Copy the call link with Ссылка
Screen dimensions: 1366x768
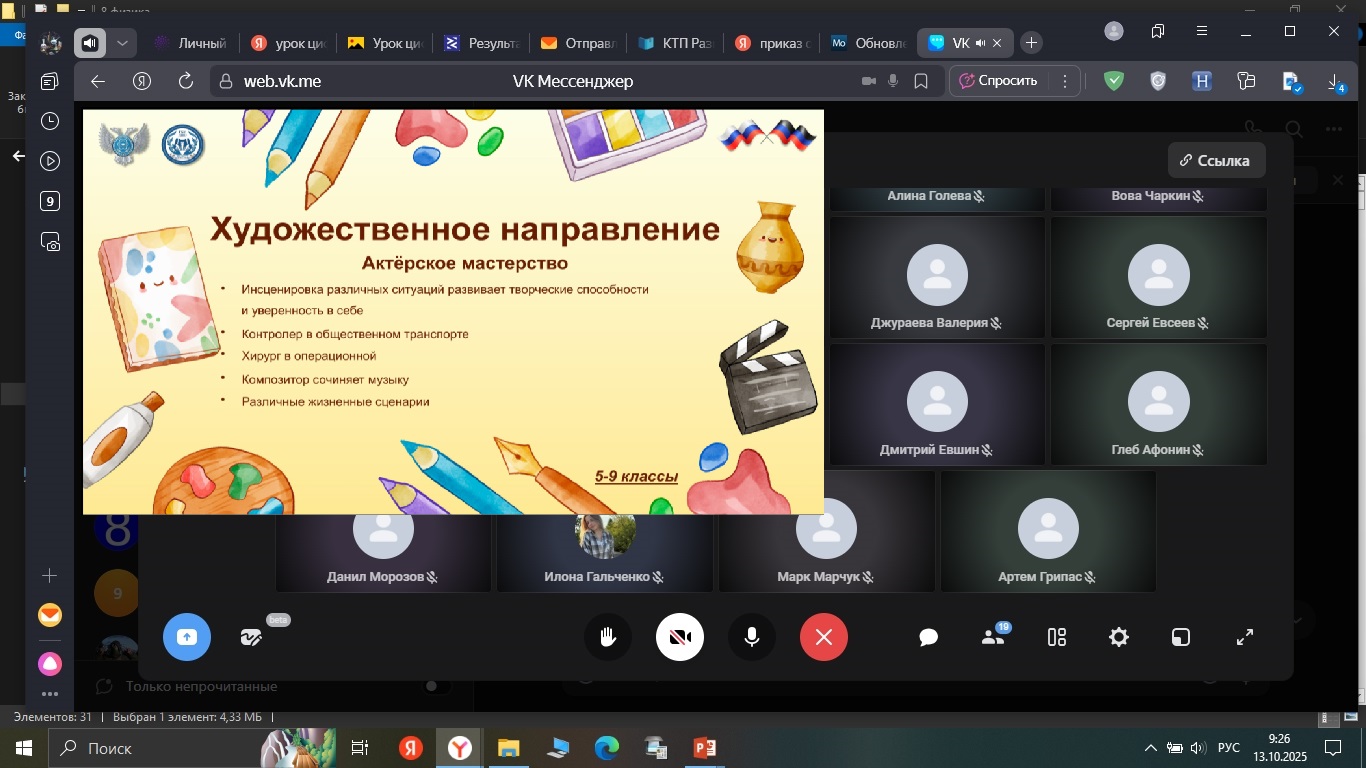(1216, 160)
